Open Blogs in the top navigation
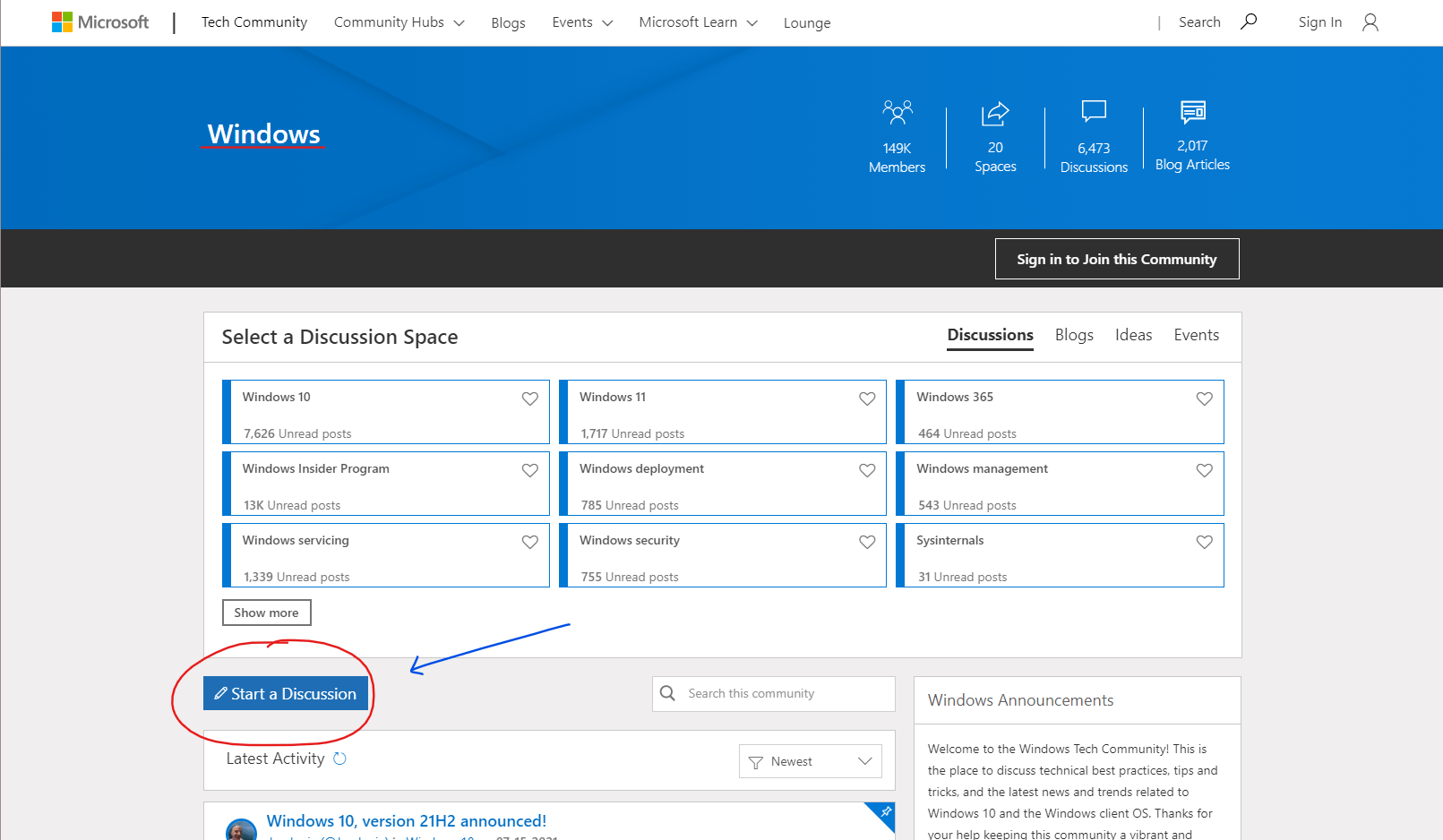This screenshot has height=840, width=1443. tap(508, 22)
